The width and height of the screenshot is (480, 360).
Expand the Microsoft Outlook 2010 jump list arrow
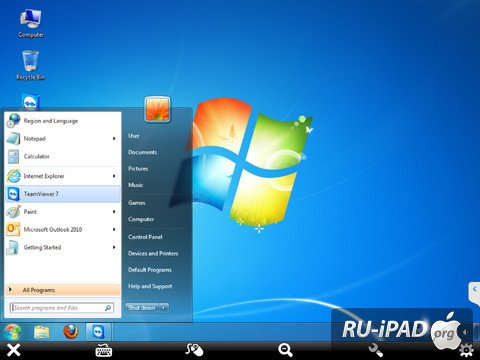click(x=114, y=229)
